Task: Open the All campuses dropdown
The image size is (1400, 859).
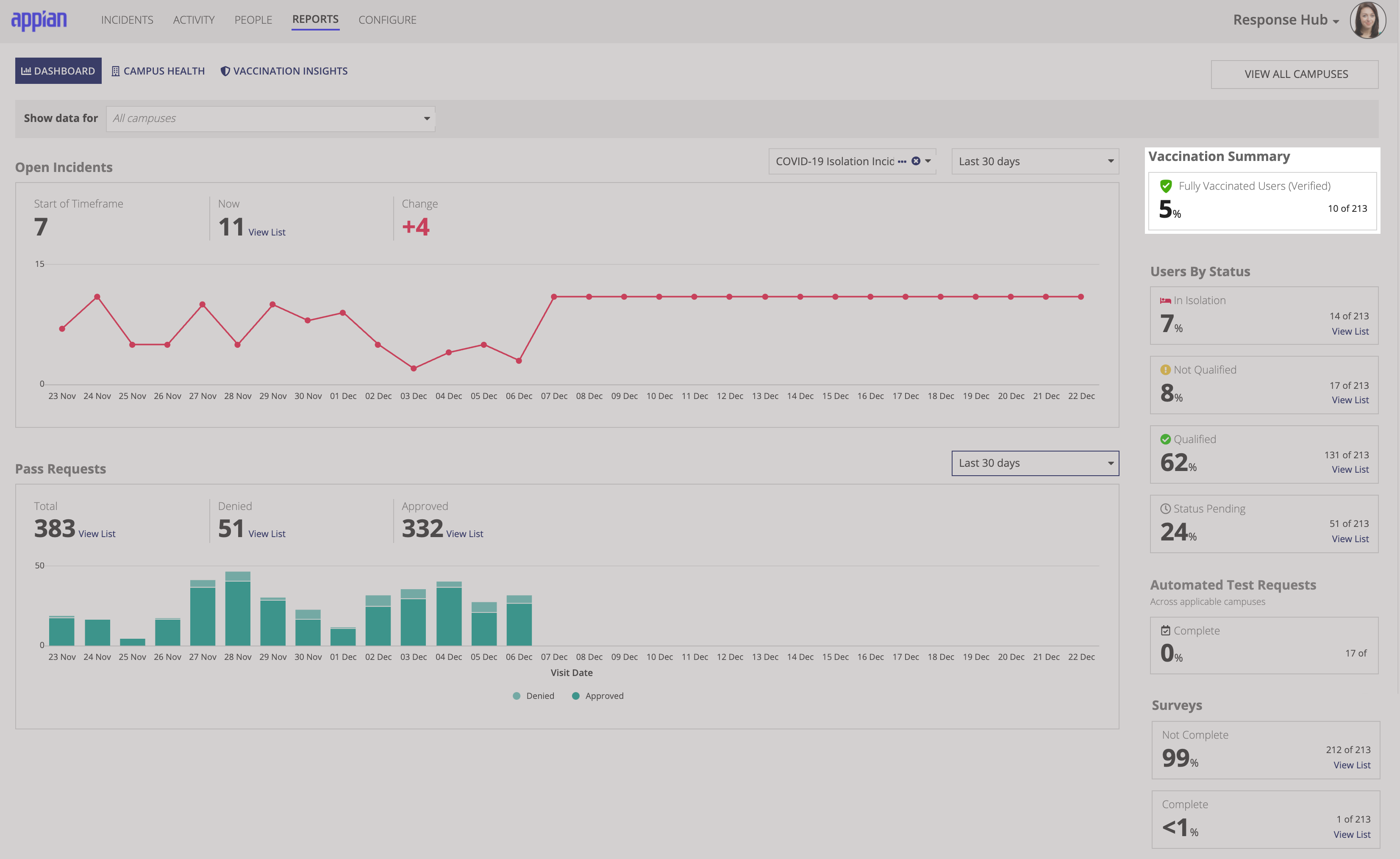Action: coord(270,119)
